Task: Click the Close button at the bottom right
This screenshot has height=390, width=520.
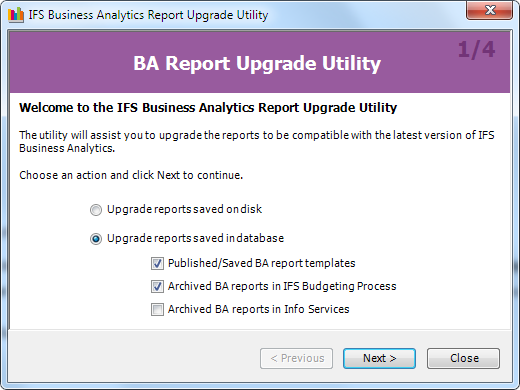Action: [x=463, y=358]
